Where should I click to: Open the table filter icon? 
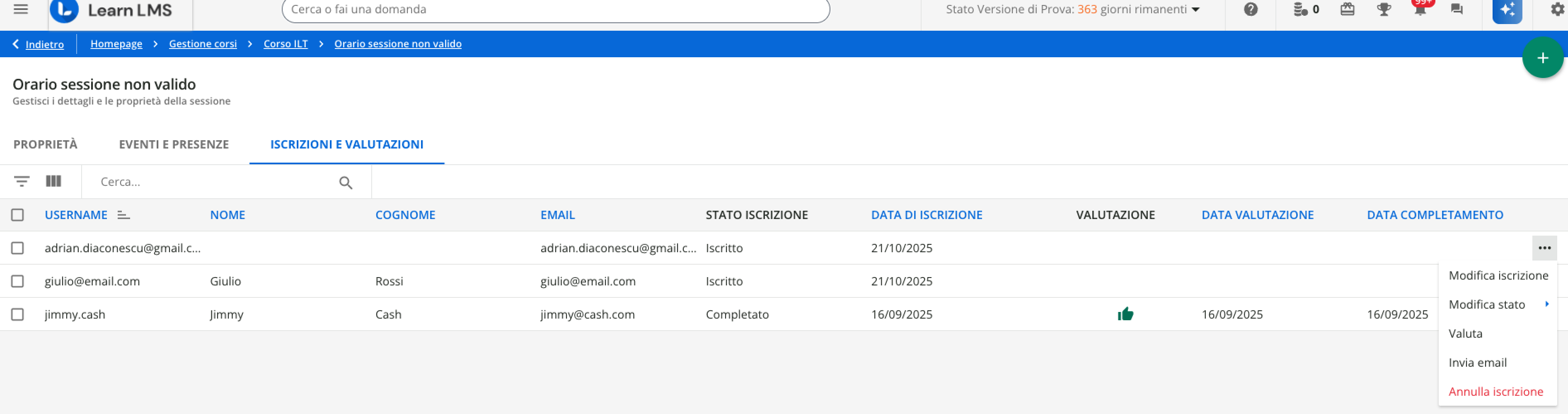tap(21, 182)
